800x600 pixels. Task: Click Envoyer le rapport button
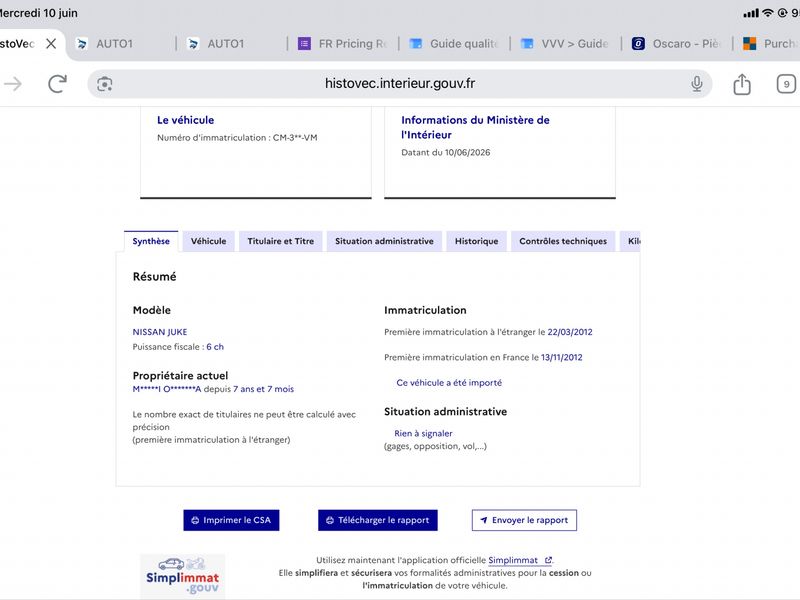pyautogui.click(x=524, y=520)
